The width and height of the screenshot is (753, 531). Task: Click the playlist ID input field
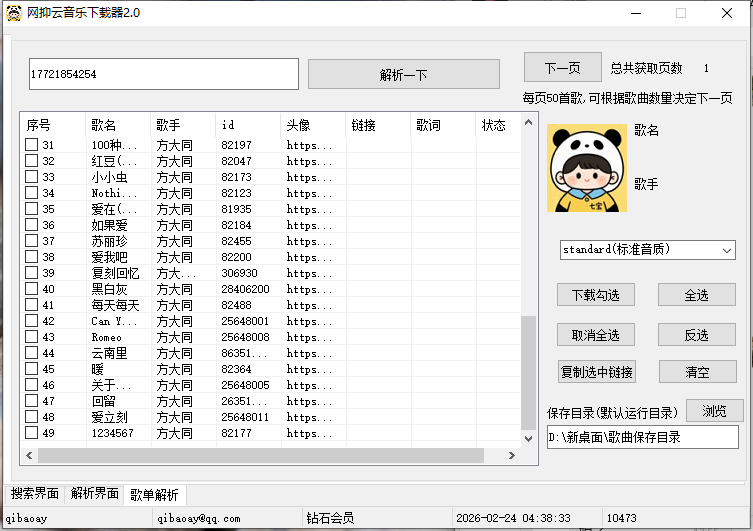click(164, 74)
